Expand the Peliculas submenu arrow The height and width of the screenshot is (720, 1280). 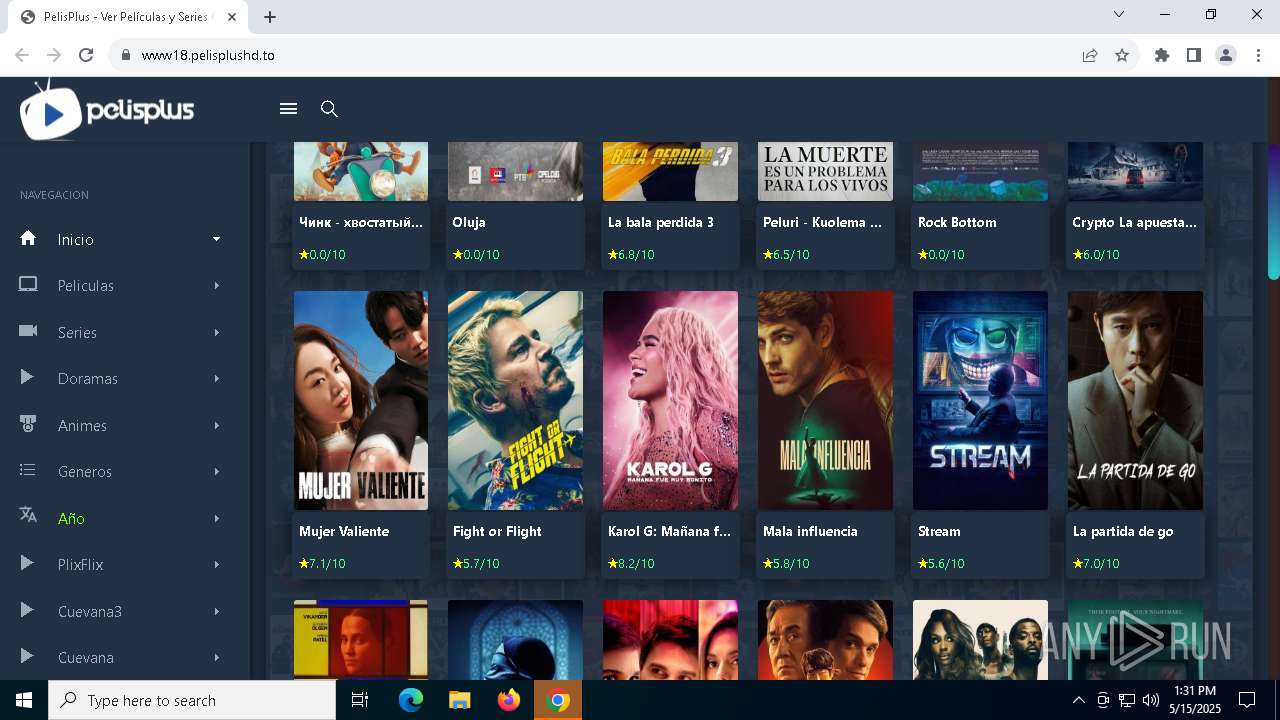pos(217,286)
